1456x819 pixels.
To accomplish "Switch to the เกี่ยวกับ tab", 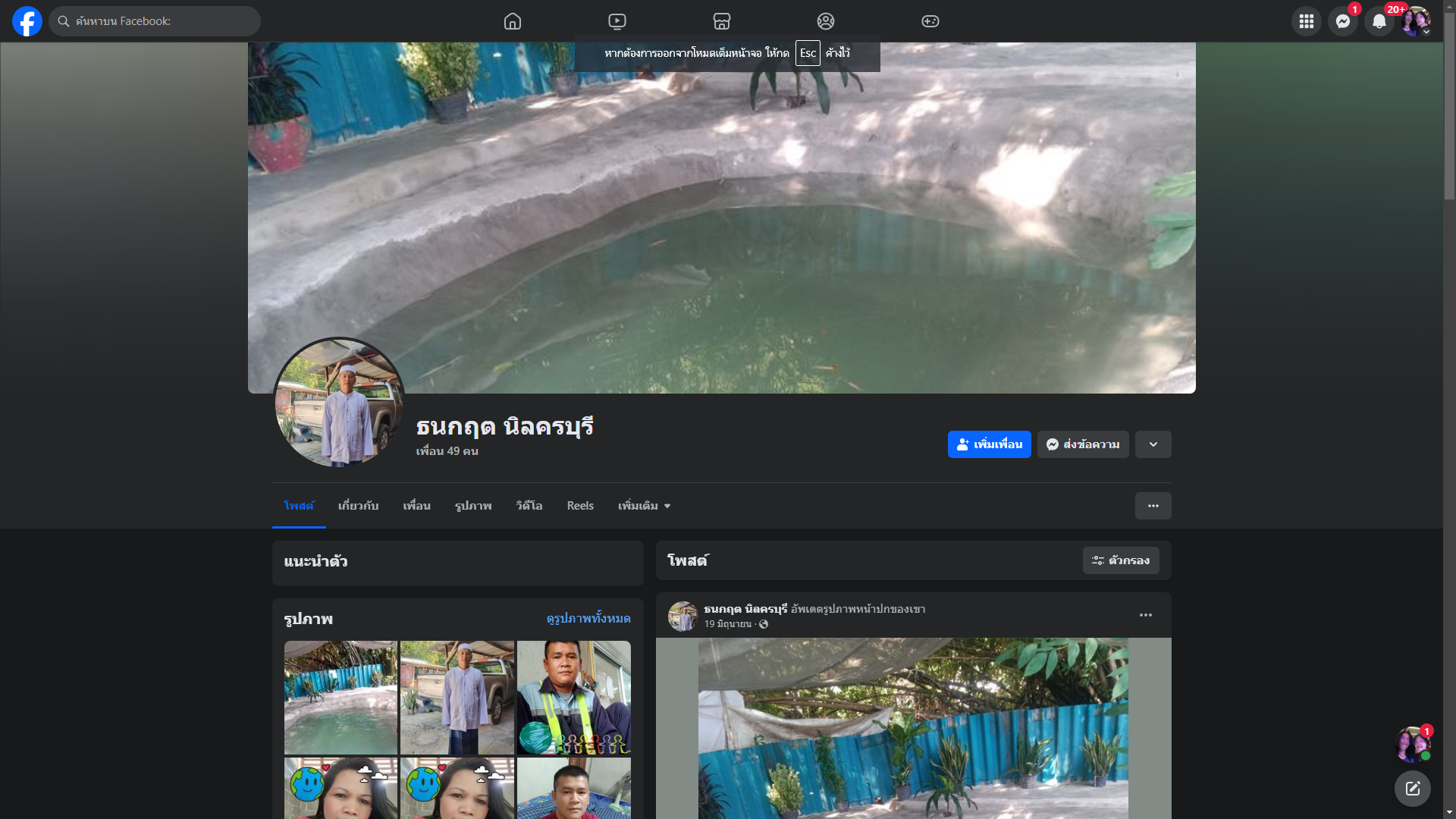I will pos(358,506).
